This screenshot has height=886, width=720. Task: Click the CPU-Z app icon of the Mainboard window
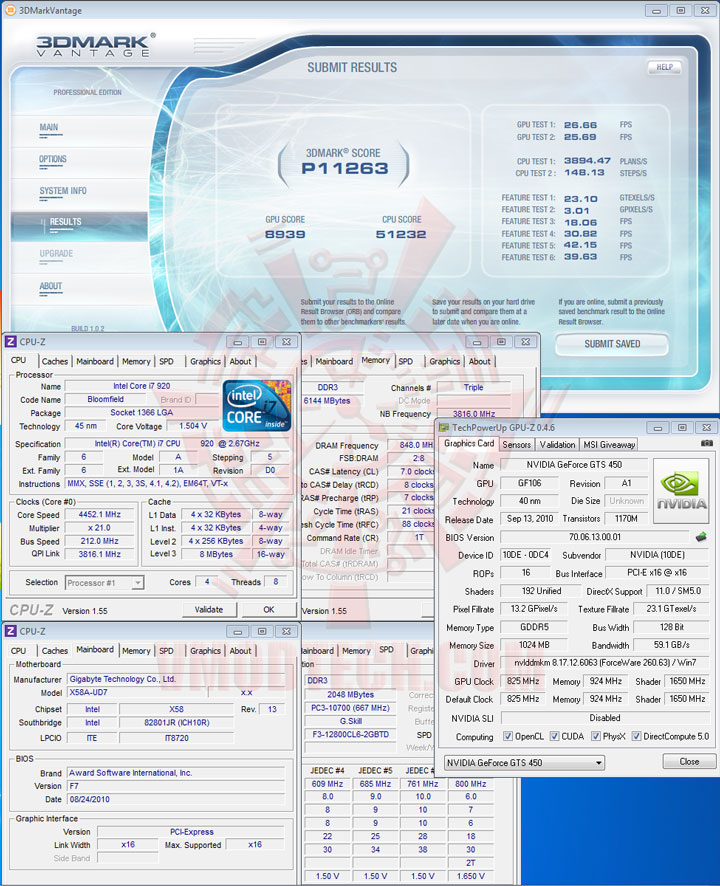point(10,631)
